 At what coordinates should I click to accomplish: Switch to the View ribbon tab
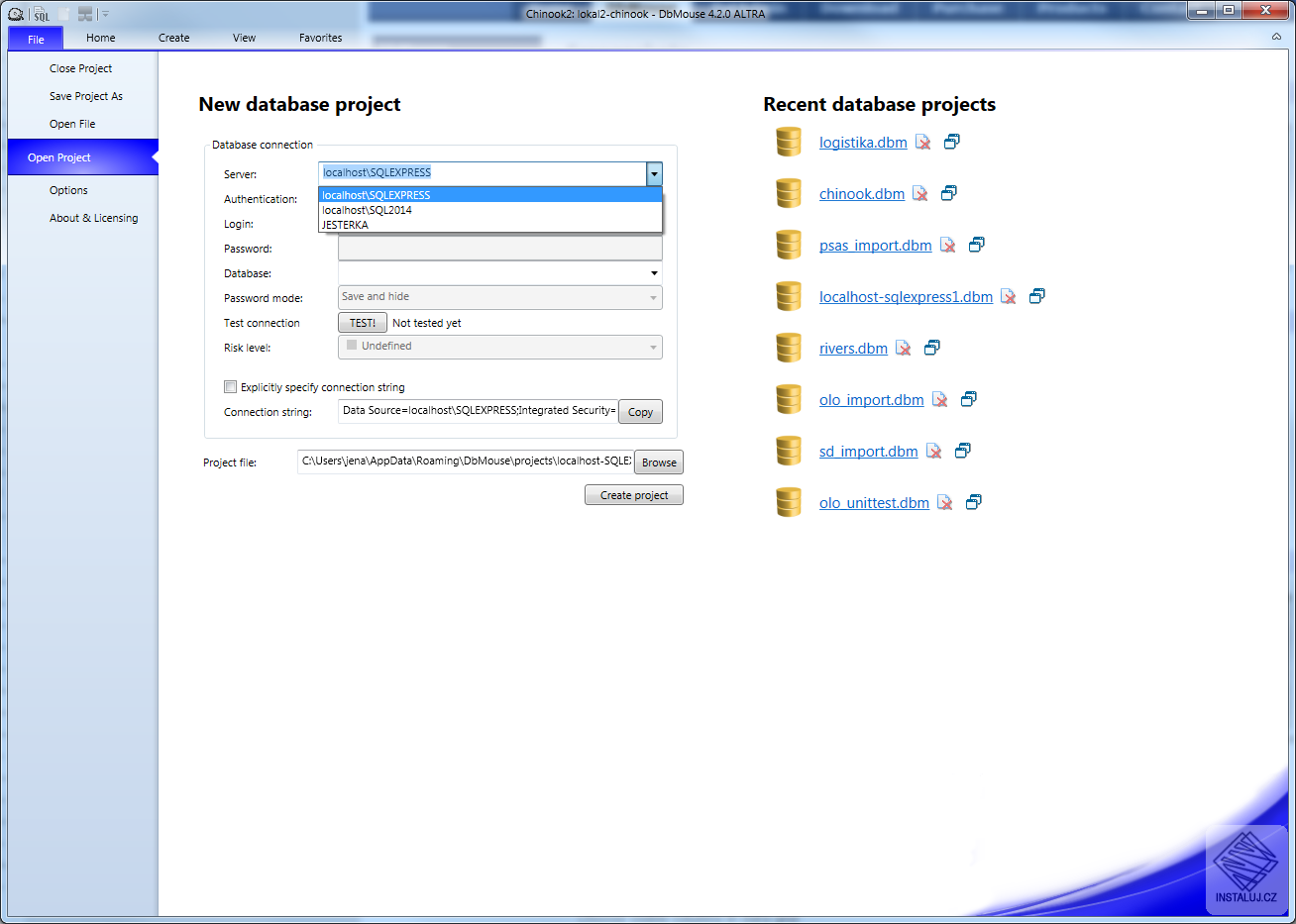[244, 38]
